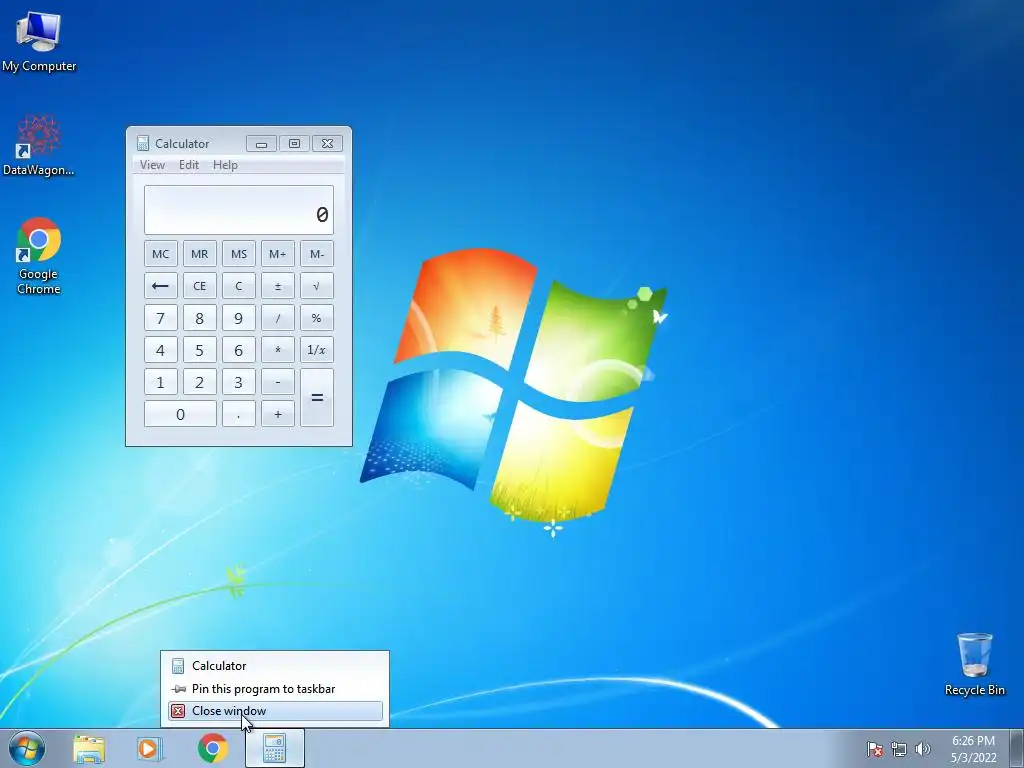
Task: Click the disabled maximize button of Calculator
Action: pos(295,144)
